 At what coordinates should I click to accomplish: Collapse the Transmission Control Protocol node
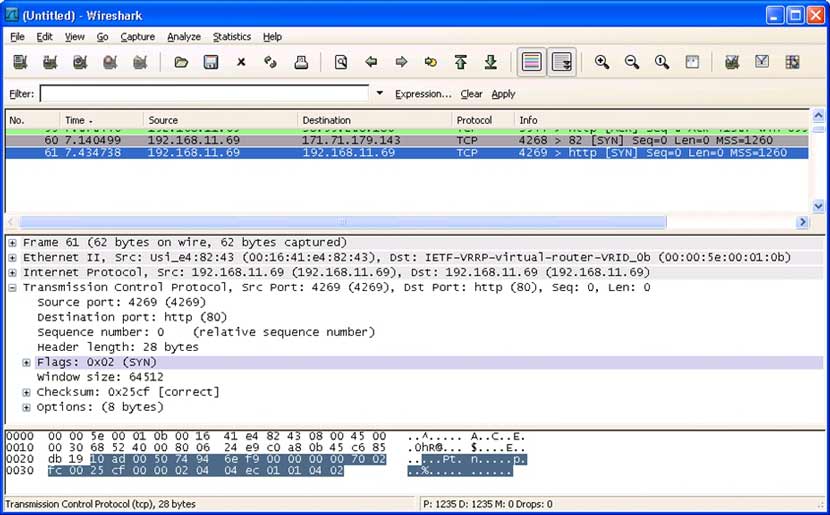point(12,288)
